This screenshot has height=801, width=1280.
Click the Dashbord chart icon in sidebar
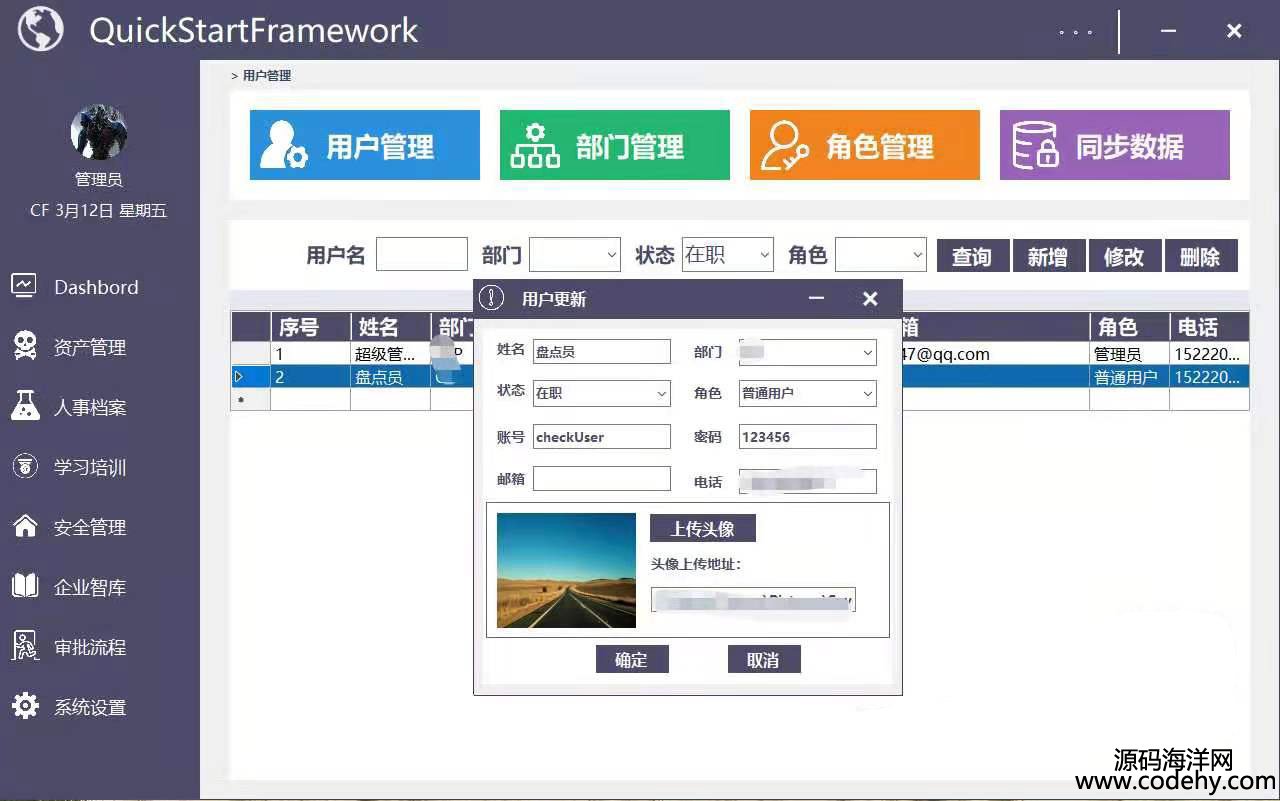point(24,286)
